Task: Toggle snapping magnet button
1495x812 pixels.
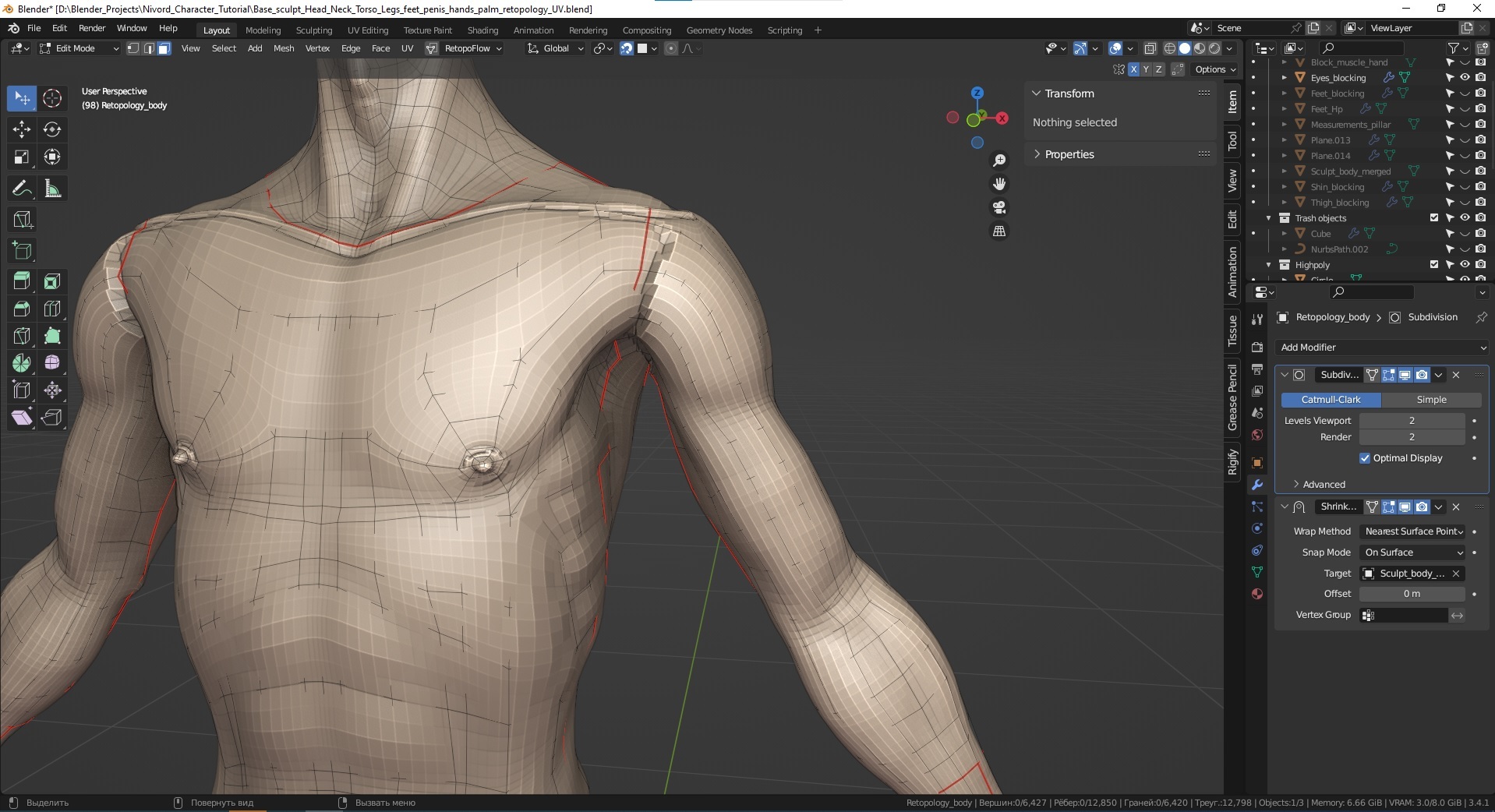Action: coord(626,48)
